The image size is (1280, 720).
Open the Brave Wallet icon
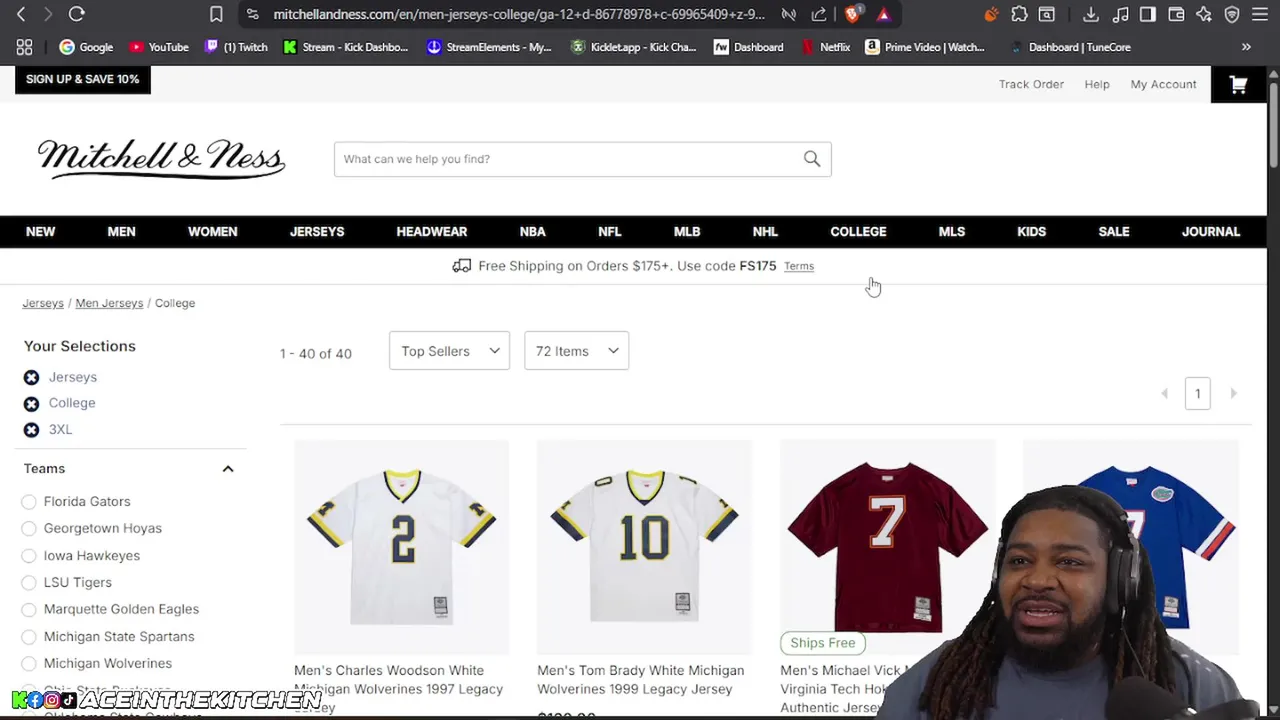tap(1176, 14)
